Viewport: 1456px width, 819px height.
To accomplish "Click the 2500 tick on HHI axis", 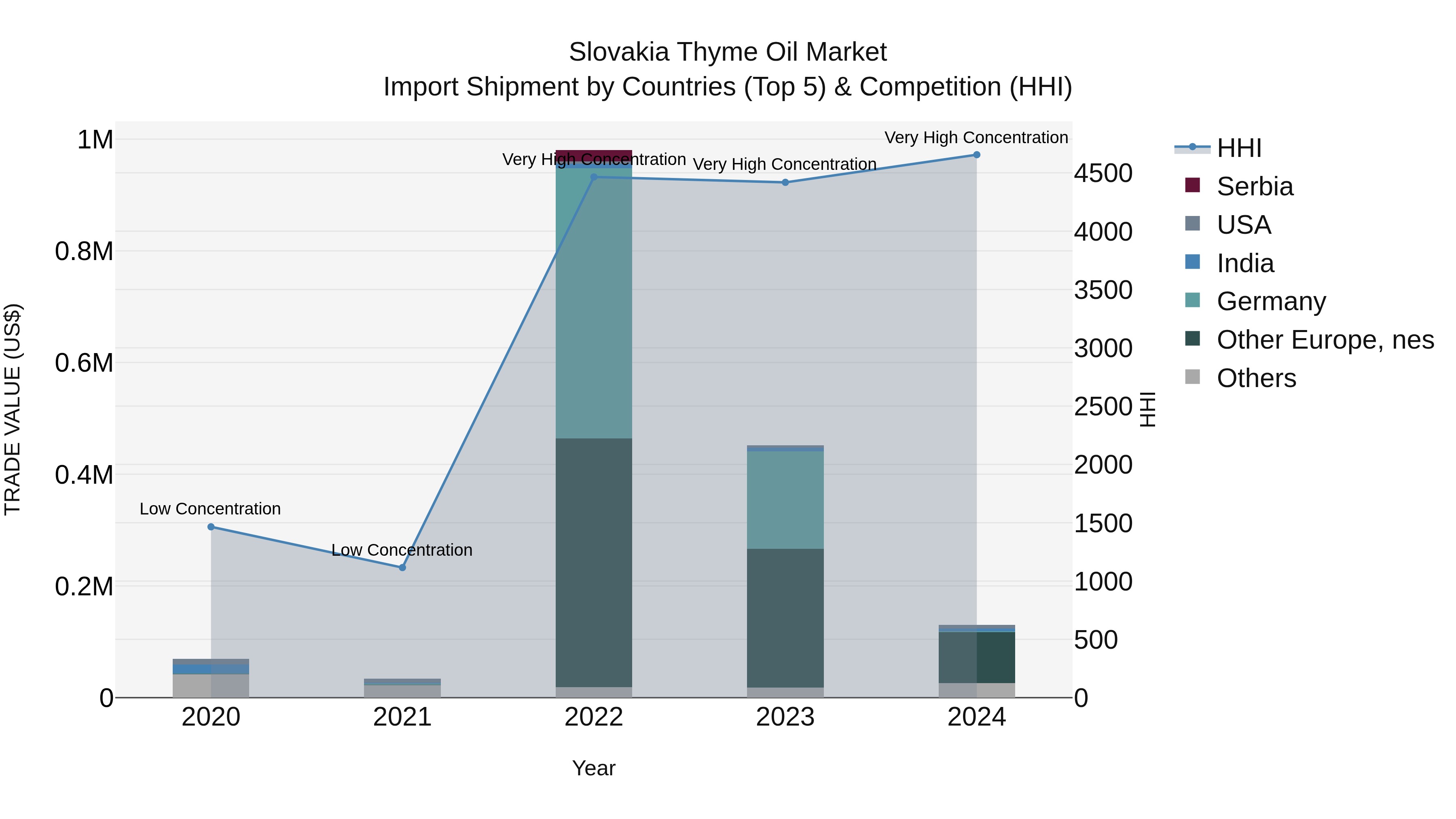I will click(1103, 406).
